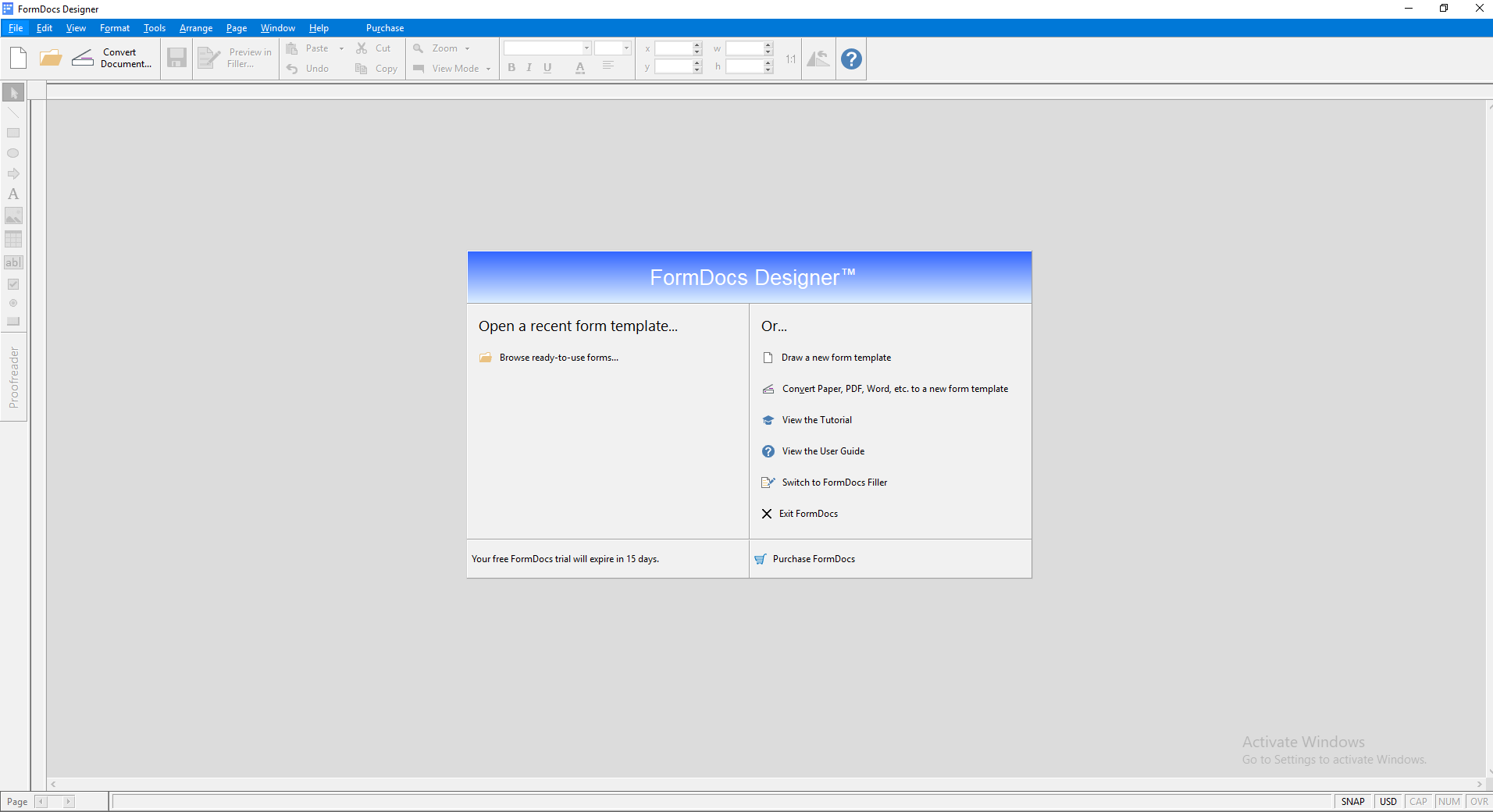
Task: Select the arrow shape tool
Action: coord(13,173)
